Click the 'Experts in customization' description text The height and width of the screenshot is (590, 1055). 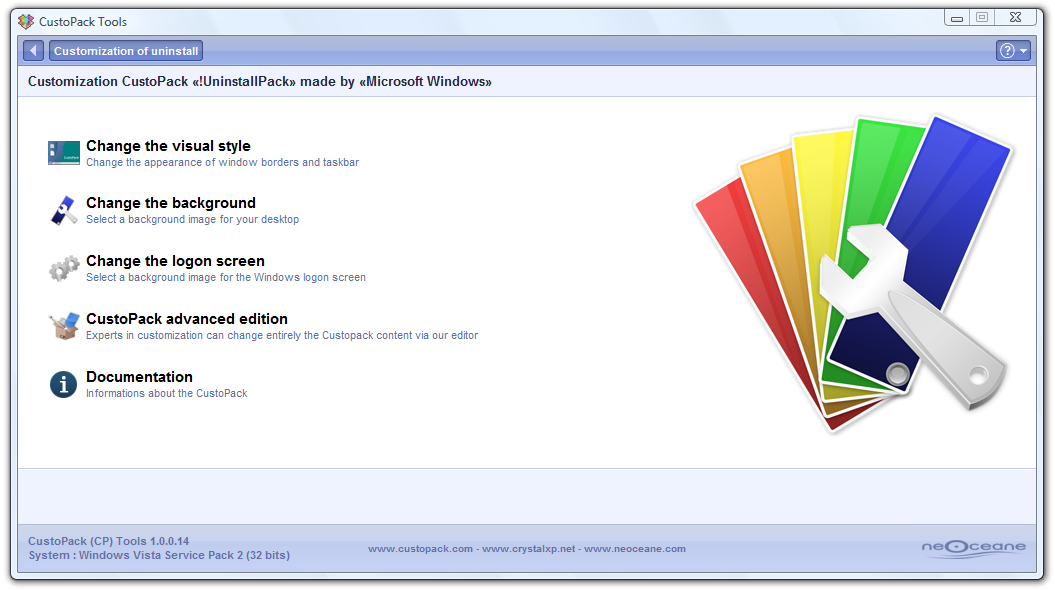point(282,335)
